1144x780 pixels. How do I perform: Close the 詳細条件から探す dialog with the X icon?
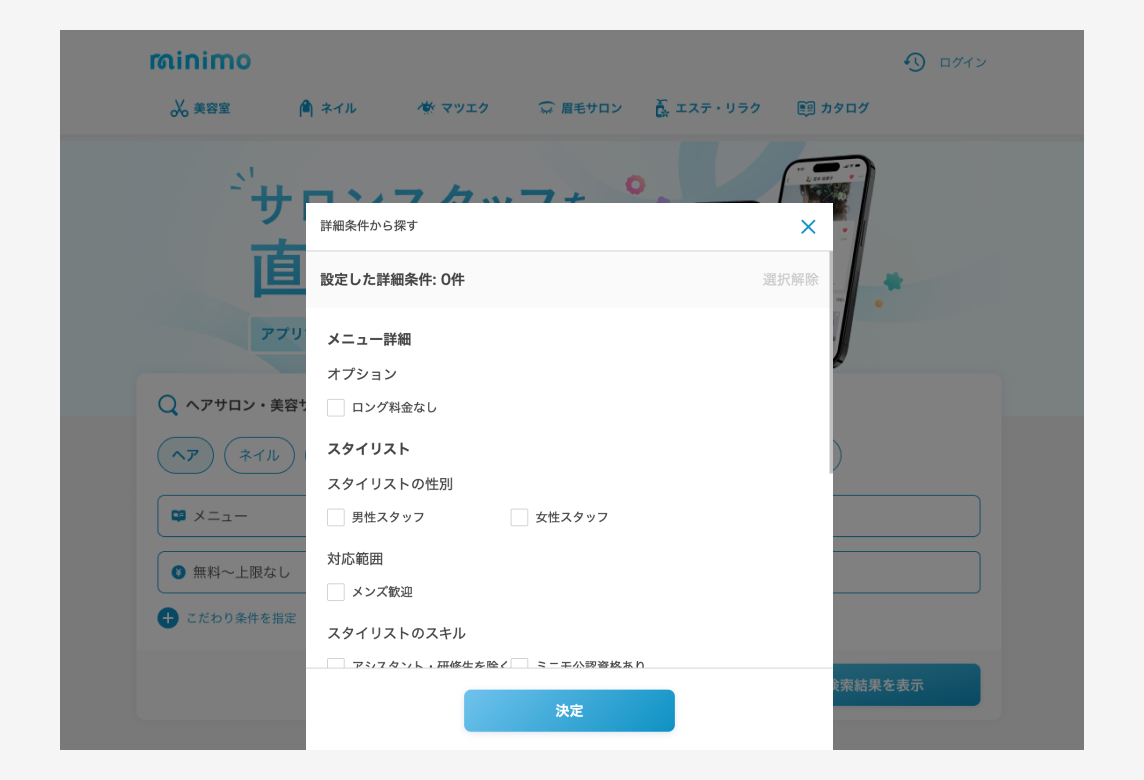click(x=808, y=227)
